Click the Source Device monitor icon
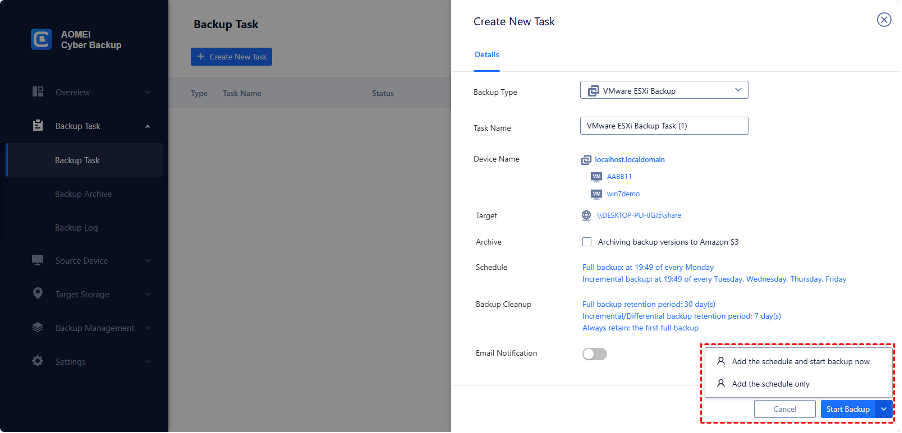This screenshot has width=902, height=433. click(x=38, y=260)
